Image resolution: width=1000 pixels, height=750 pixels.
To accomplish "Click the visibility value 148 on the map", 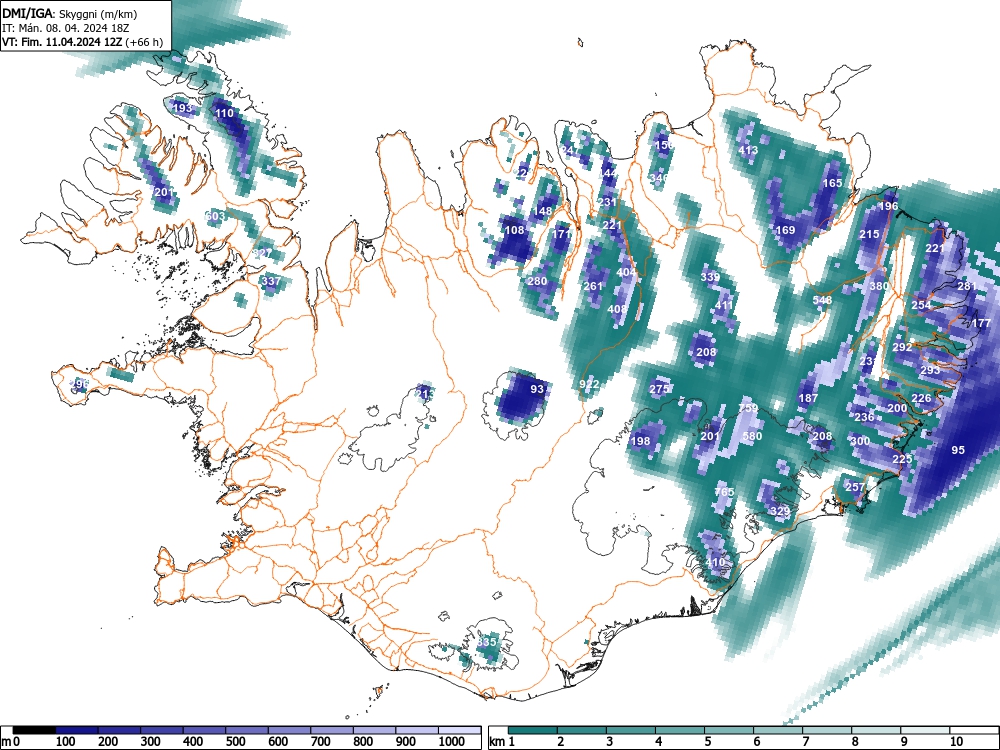I will tap(543, 211).
